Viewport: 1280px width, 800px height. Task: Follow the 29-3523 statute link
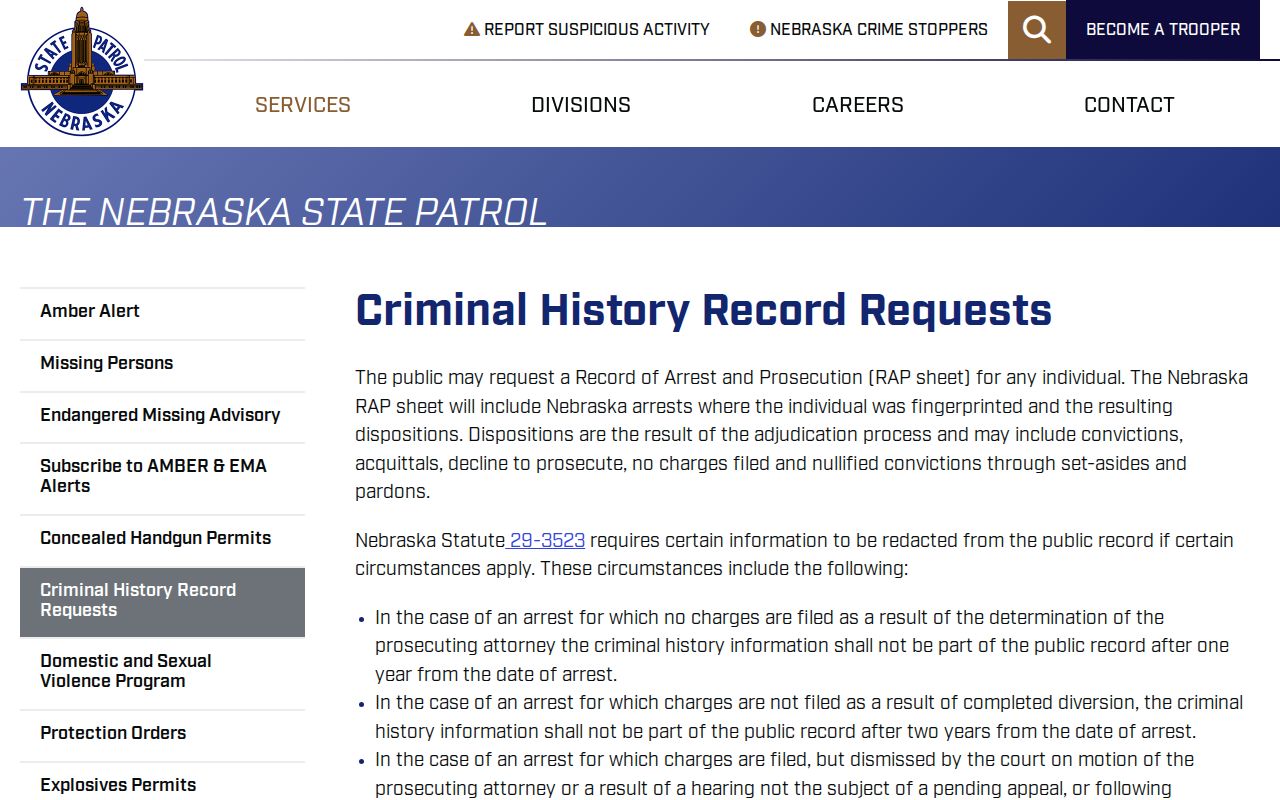coord(546,541)
